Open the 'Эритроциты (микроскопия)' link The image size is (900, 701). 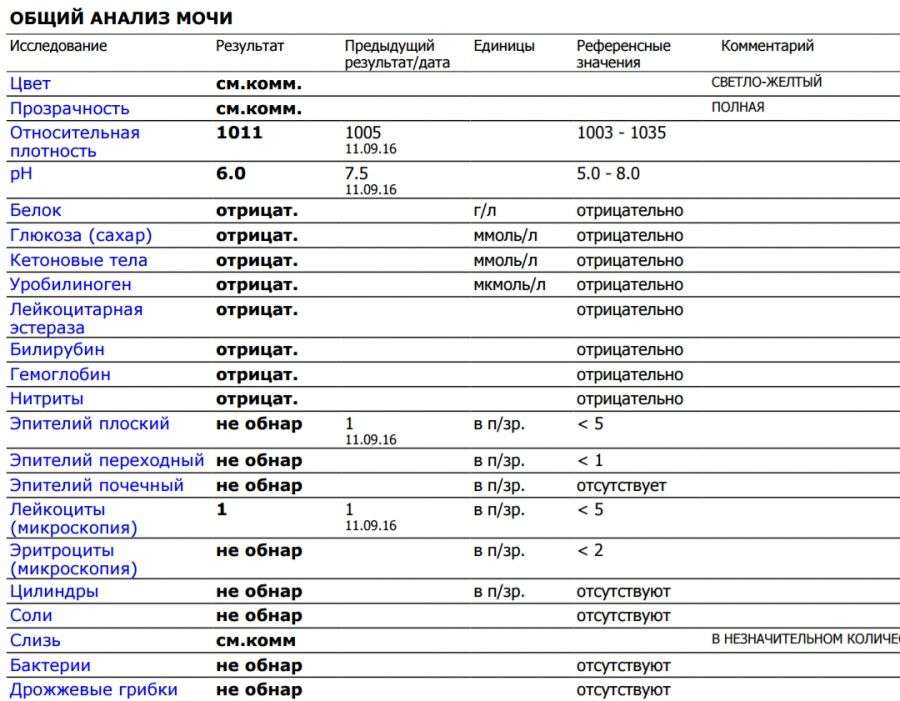click(x=73, y=559)
